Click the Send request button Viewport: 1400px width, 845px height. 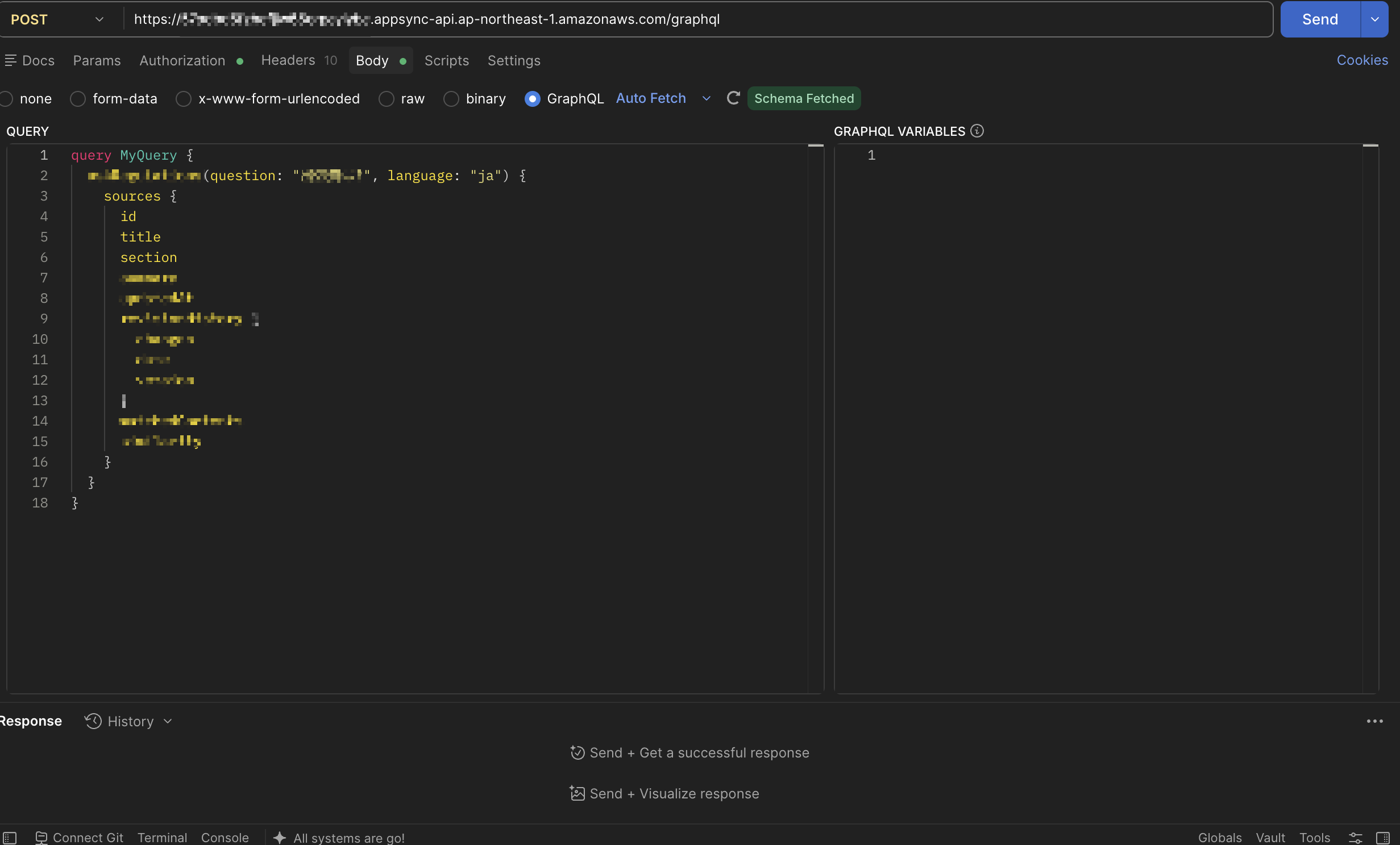coord(1320,19)
